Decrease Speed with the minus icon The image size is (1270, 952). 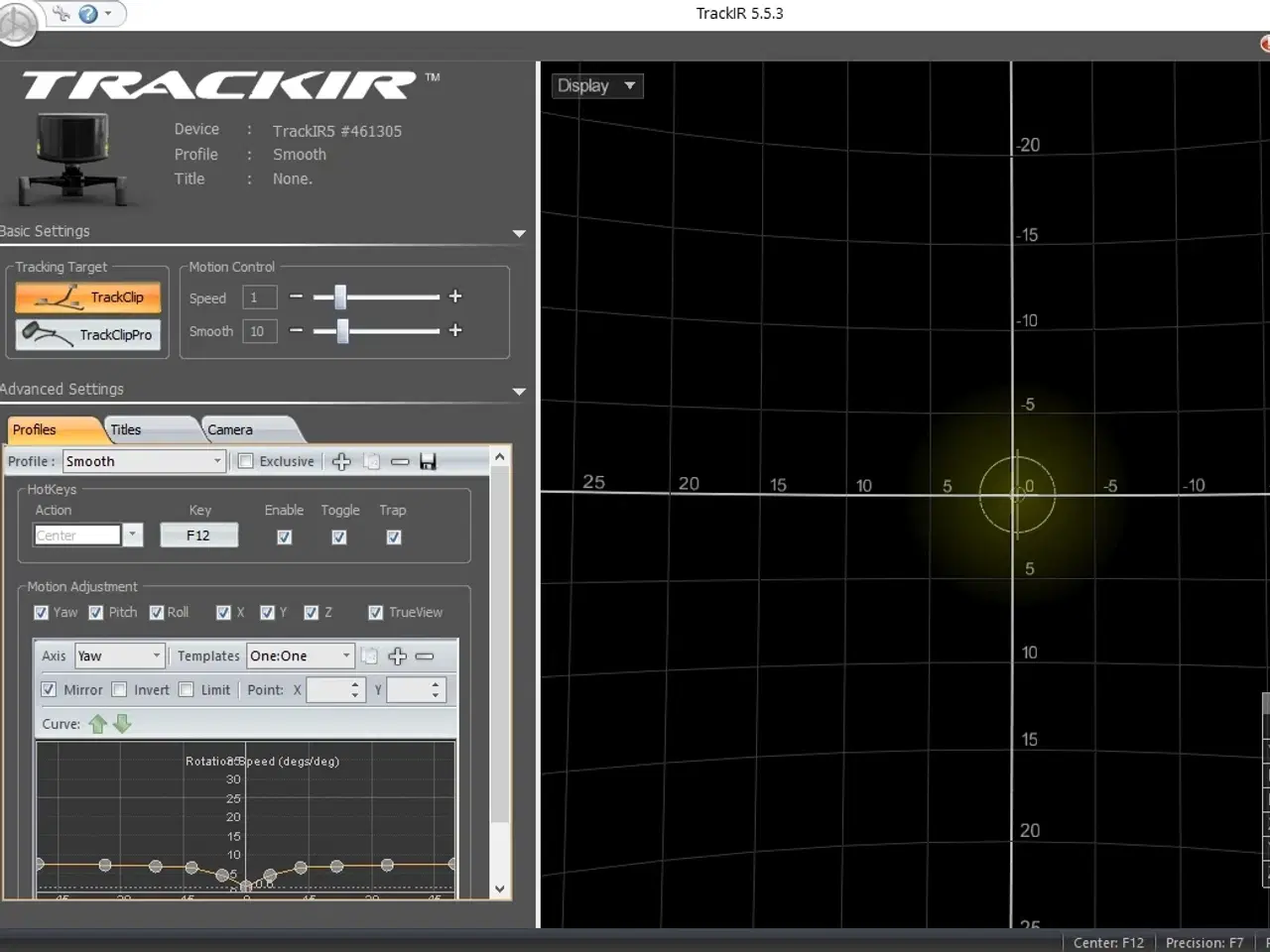click(x=296, y=297)
